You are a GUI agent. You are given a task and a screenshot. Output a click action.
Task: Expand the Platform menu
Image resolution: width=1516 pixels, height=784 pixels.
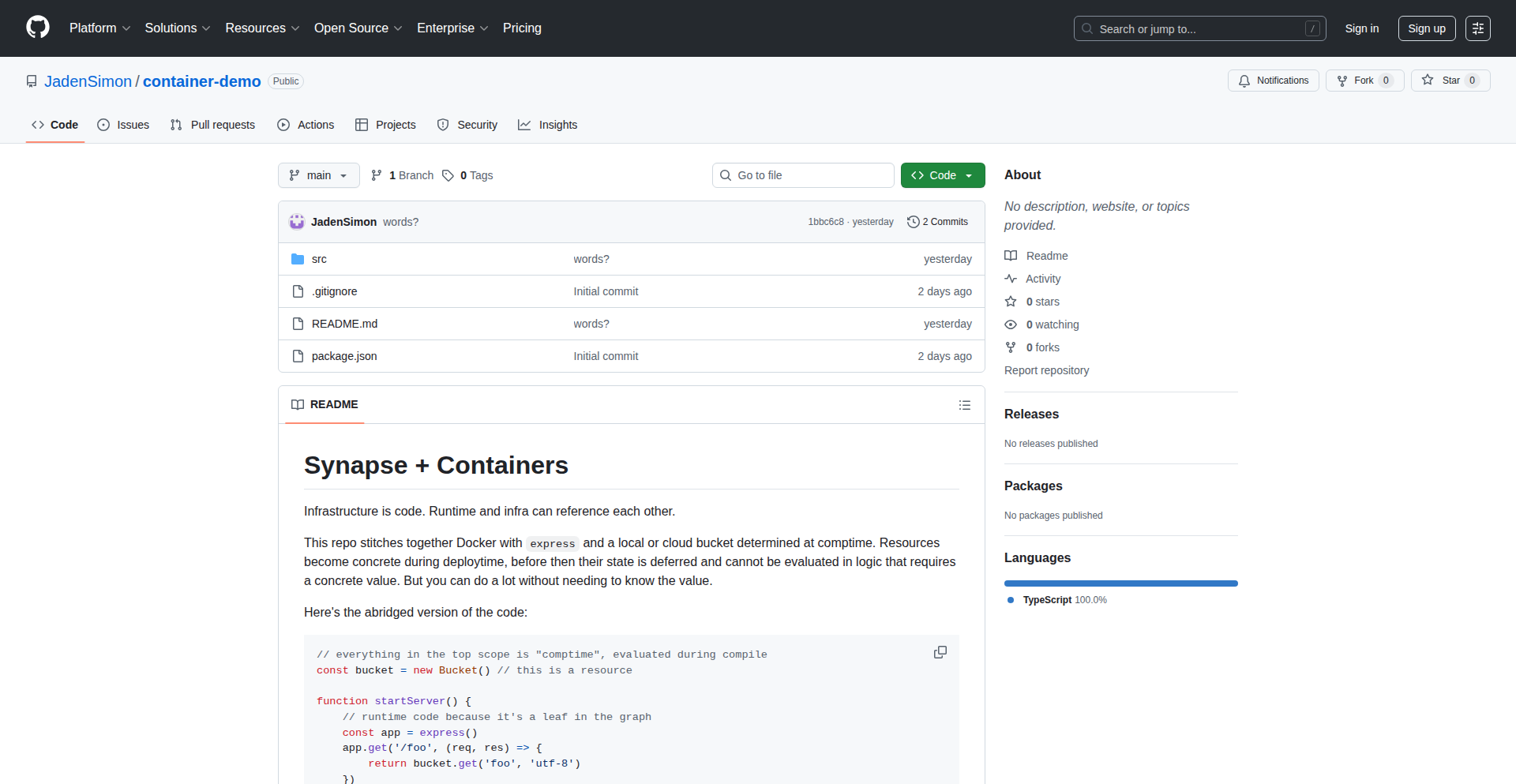[x=99, y=28]
